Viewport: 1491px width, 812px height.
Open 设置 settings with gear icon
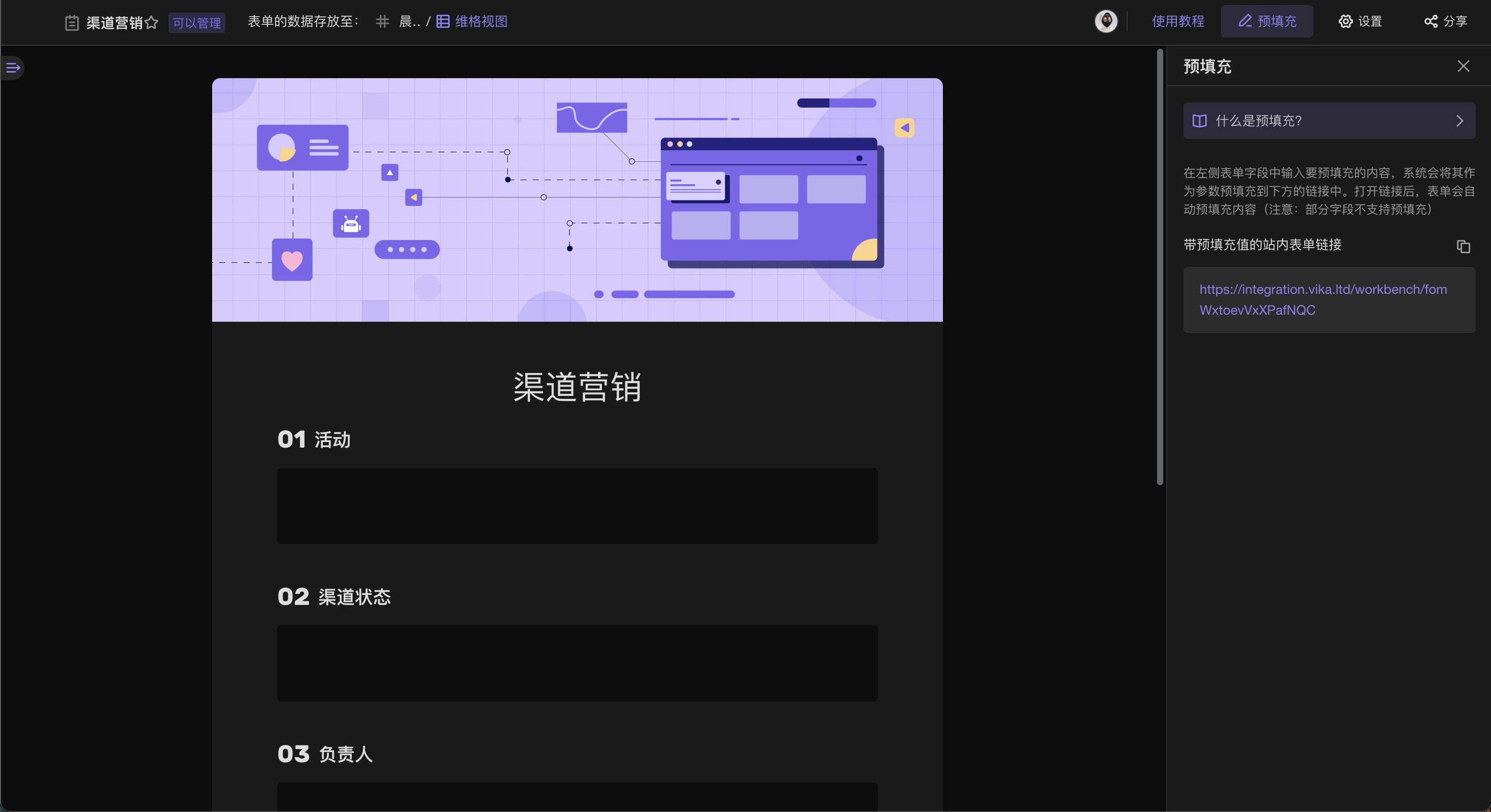pyautogui.click(x=1360, y=21)
